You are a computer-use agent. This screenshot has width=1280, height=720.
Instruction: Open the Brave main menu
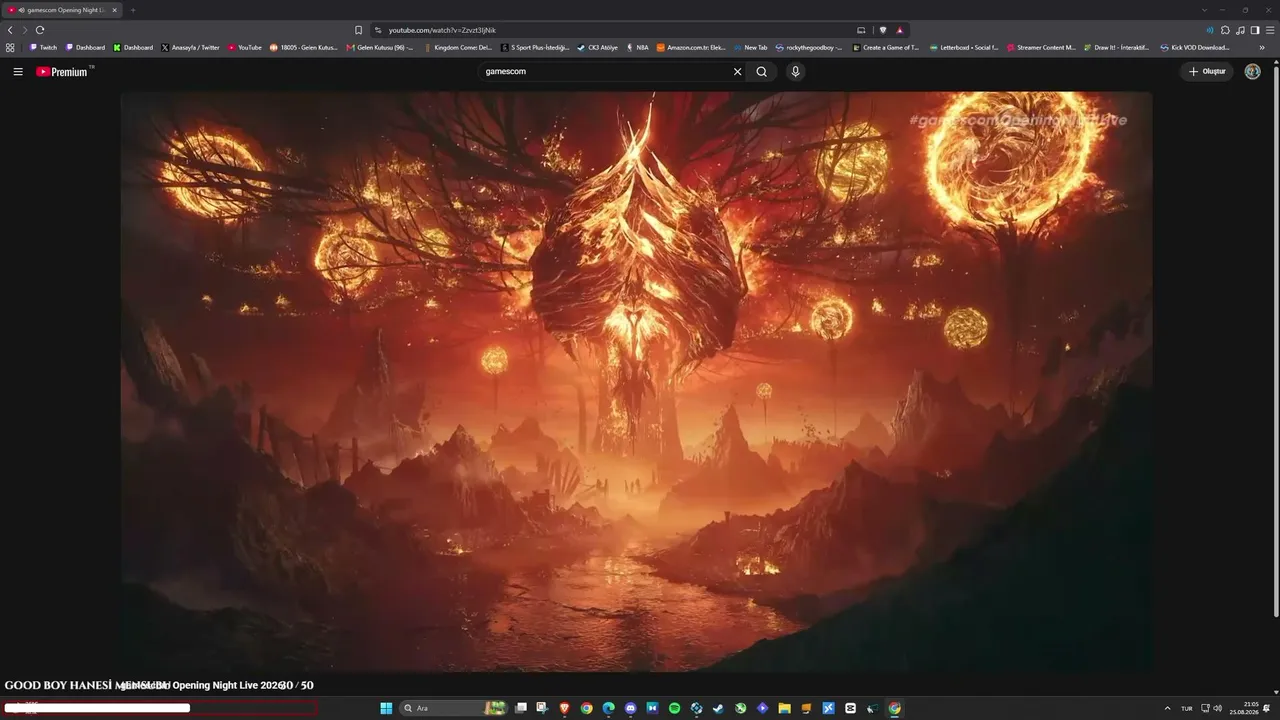coord(1270,30)
